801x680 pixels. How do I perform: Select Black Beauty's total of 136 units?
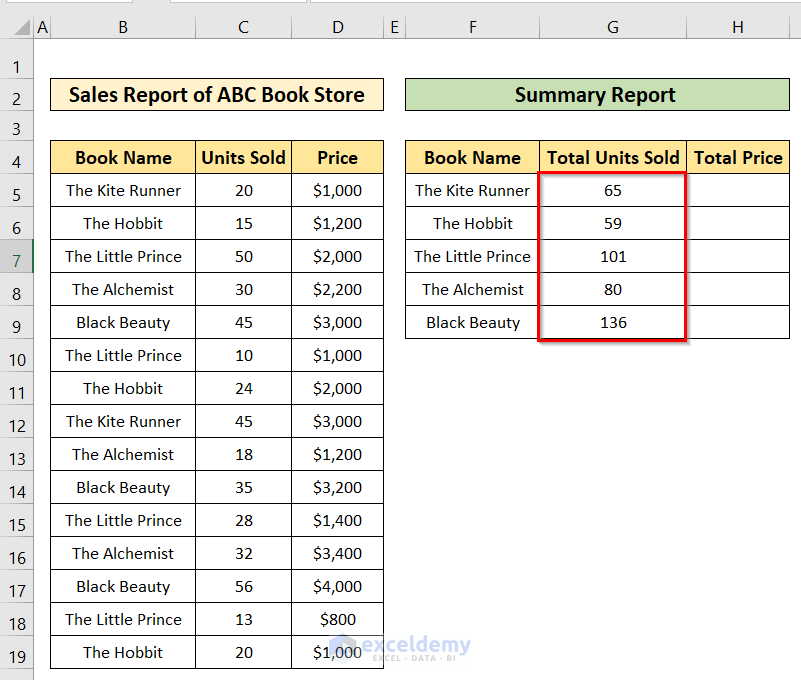(612, 322)
